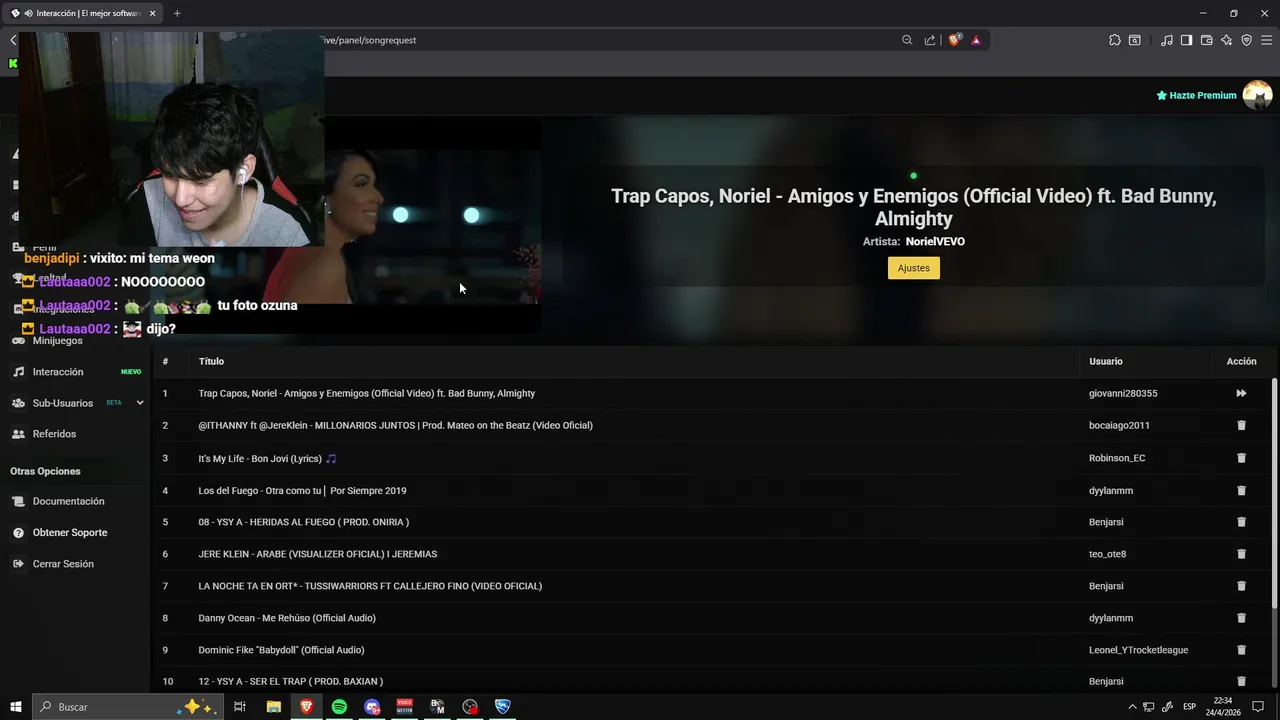The height and width of the screenshot is (720, 1280).
Task: Click the Usuario column header
Action: coord(1106,361)
